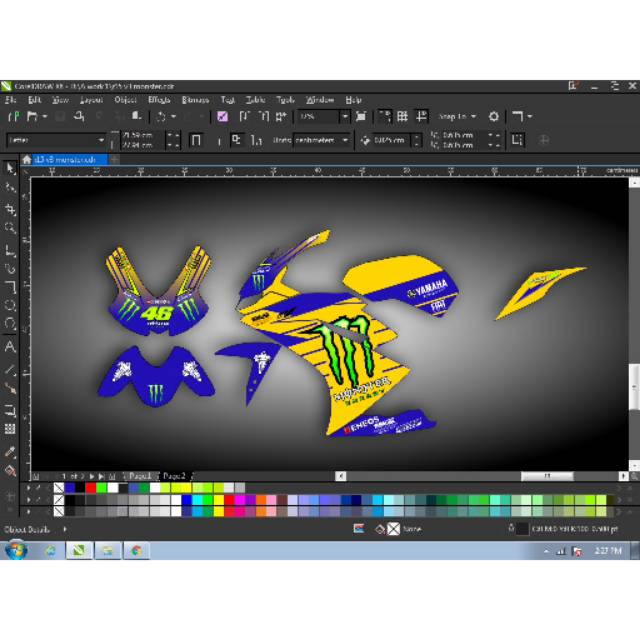Select the Connector tool
This screenshot has width=640, height=640.
[x=10, y=388]
